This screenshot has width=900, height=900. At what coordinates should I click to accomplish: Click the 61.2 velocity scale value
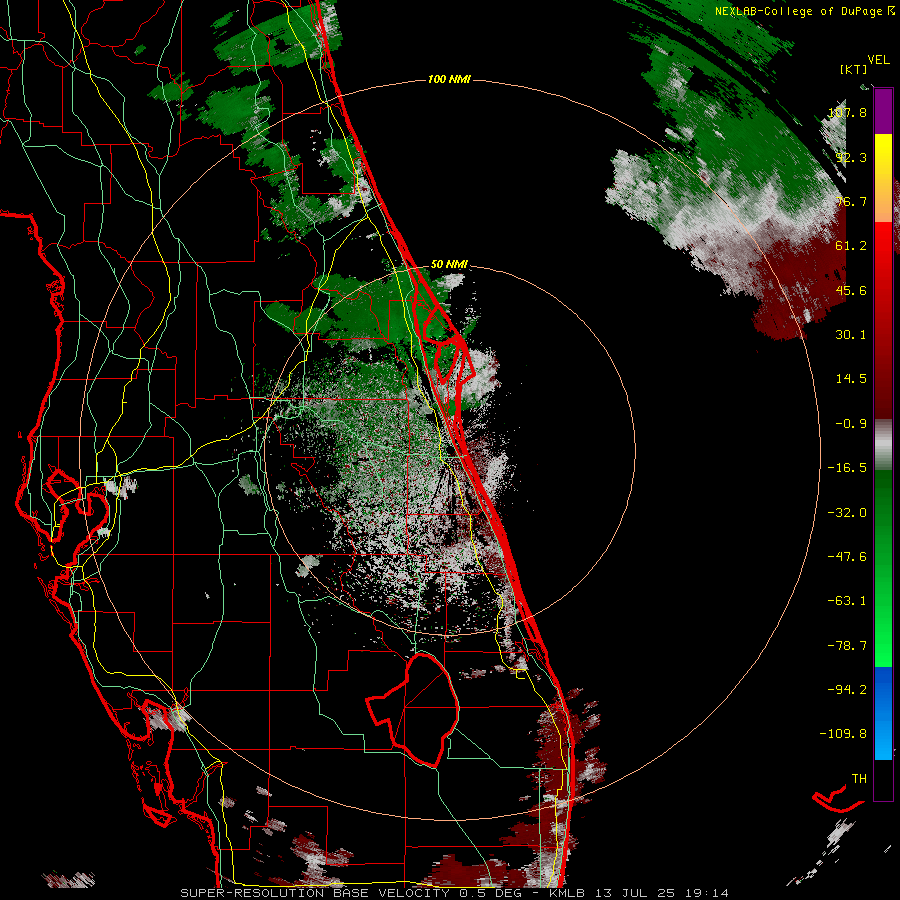[x=851, y=246]
